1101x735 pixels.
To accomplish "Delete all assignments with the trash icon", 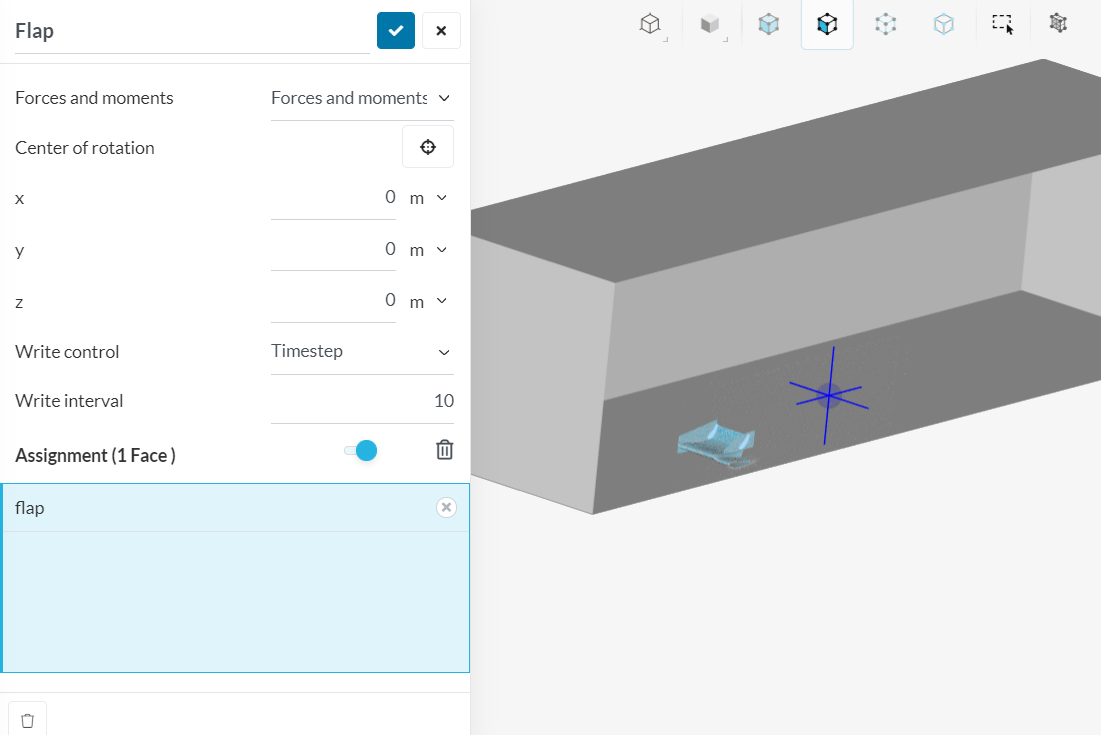I will [x=444, y=450].
